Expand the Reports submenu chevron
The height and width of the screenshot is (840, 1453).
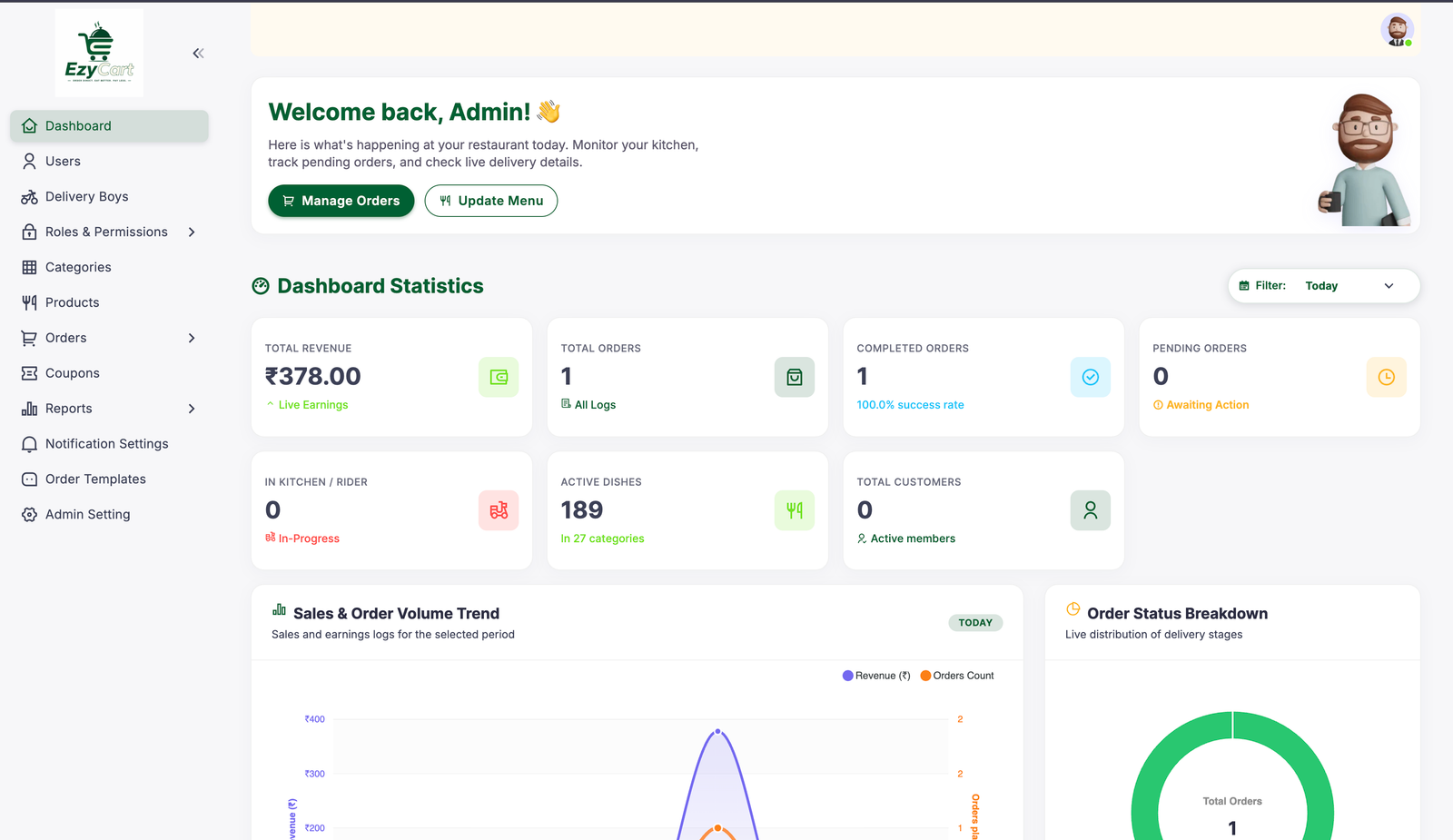192,409
